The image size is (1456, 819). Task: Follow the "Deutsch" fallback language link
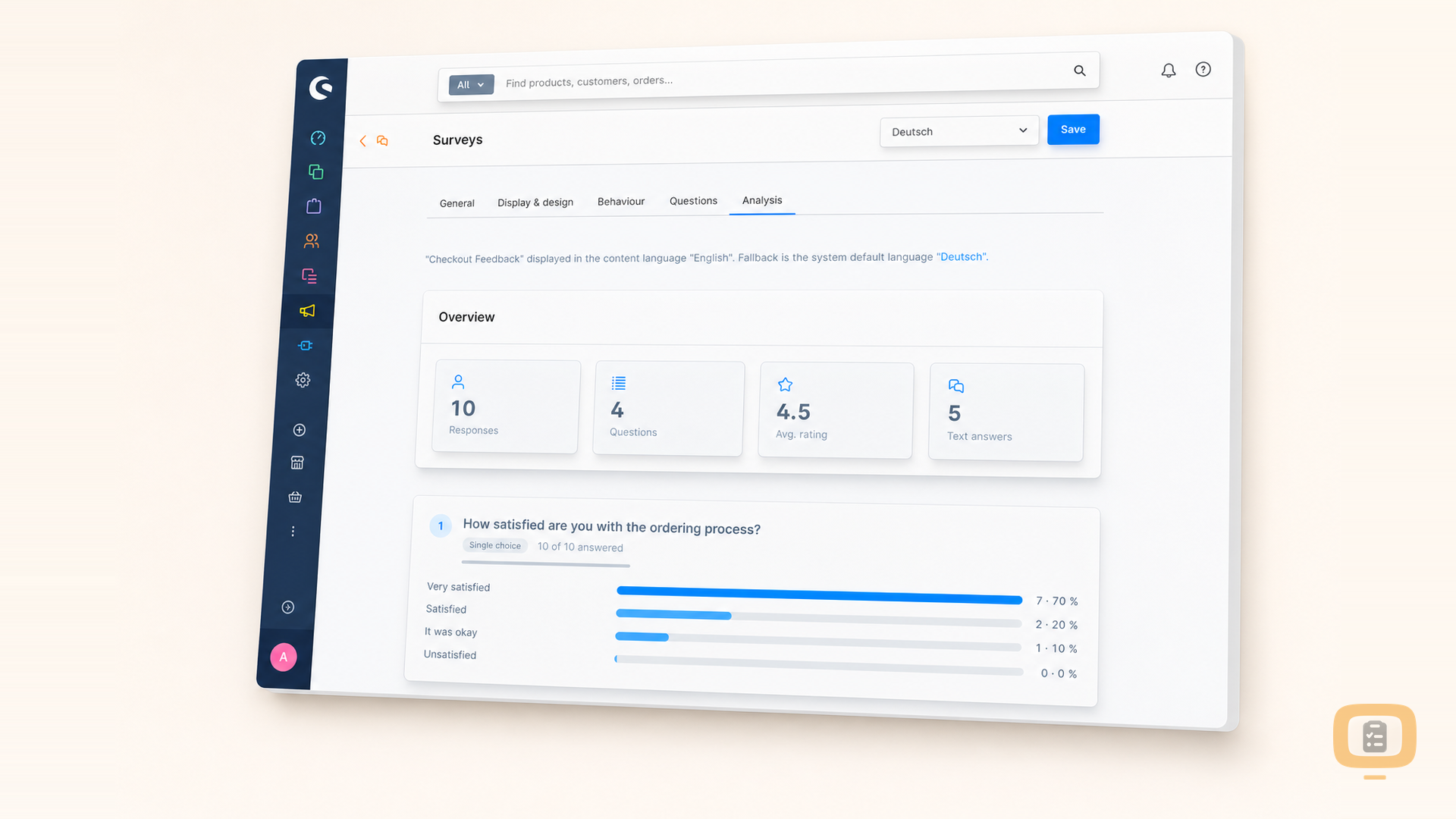[x=962, y=257]
